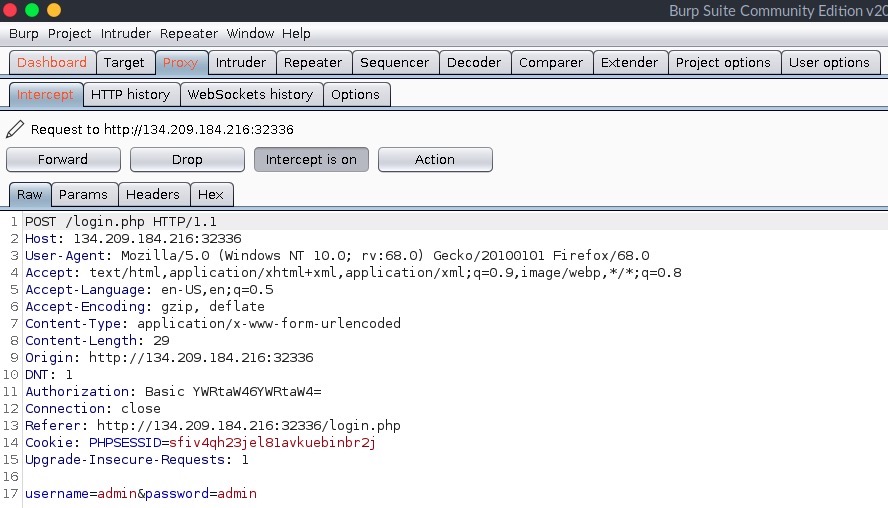
Task: Click the yellow window button
Action: (54, 10)
